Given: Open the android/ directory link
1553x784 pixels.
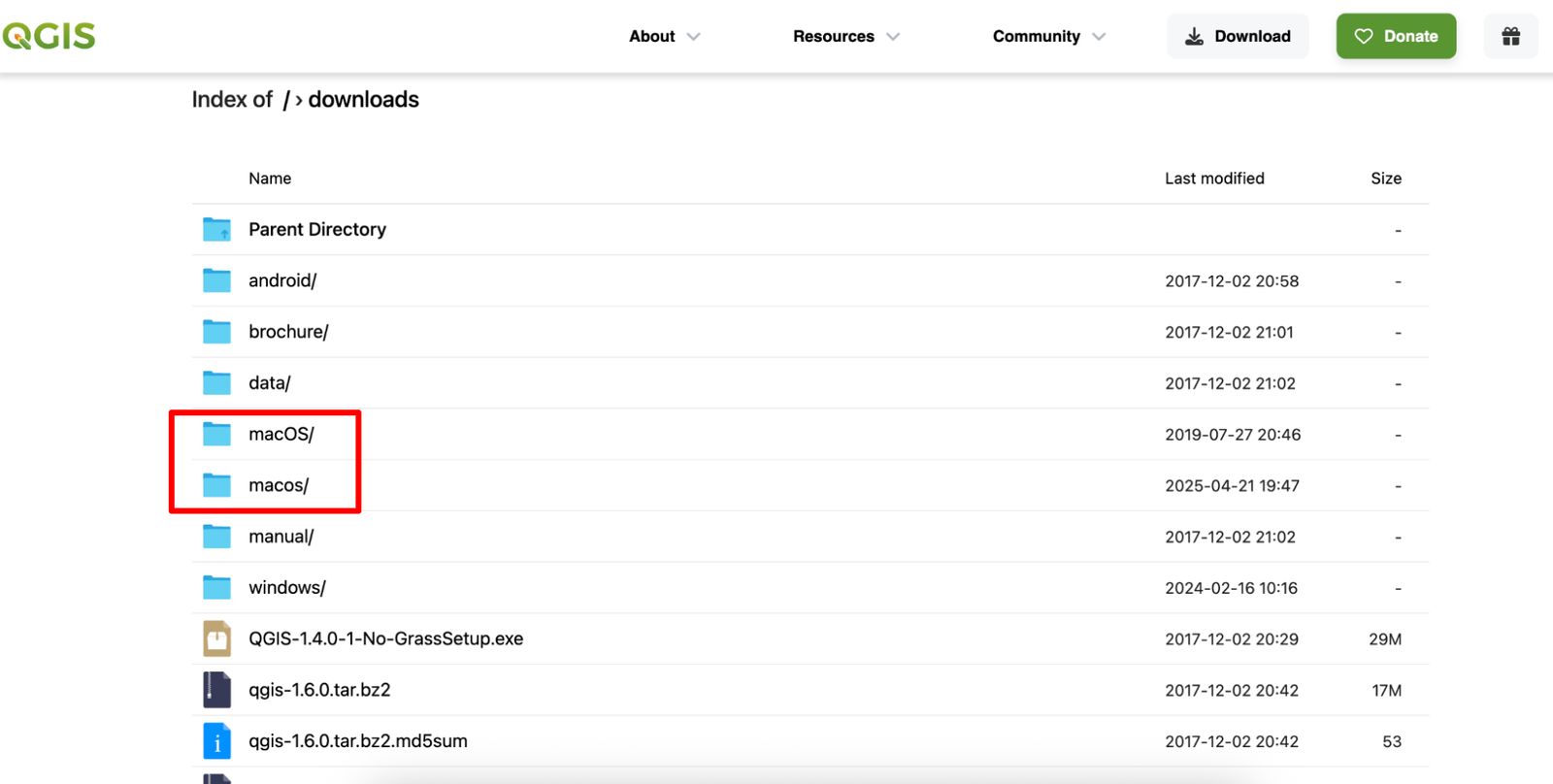Looking at the screenshot, I should pos(282,280).
